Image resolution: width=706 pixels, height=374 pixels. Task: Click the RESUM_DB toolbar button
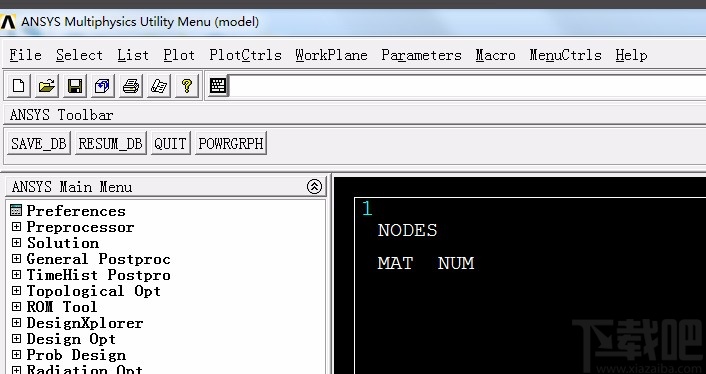point(111,143)
